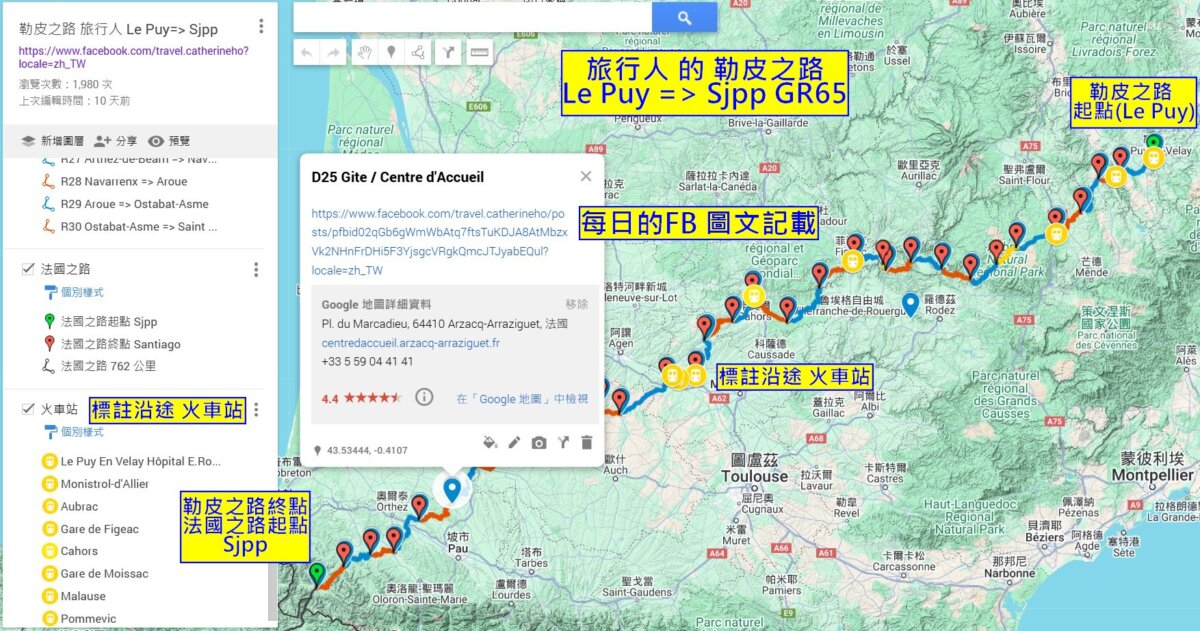
Task: Click the undo arrow above the map
Action: 307,53
